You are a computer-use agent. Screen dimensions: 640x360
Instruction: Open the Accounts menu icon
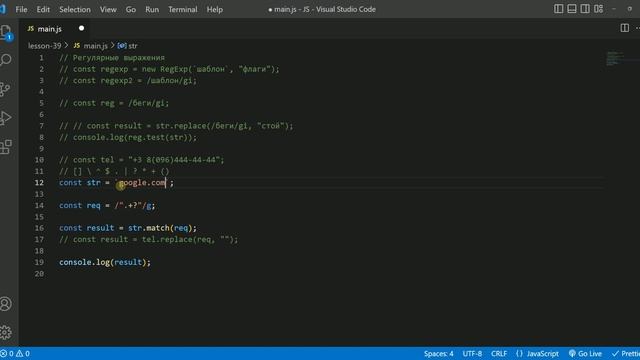[6, 304]
